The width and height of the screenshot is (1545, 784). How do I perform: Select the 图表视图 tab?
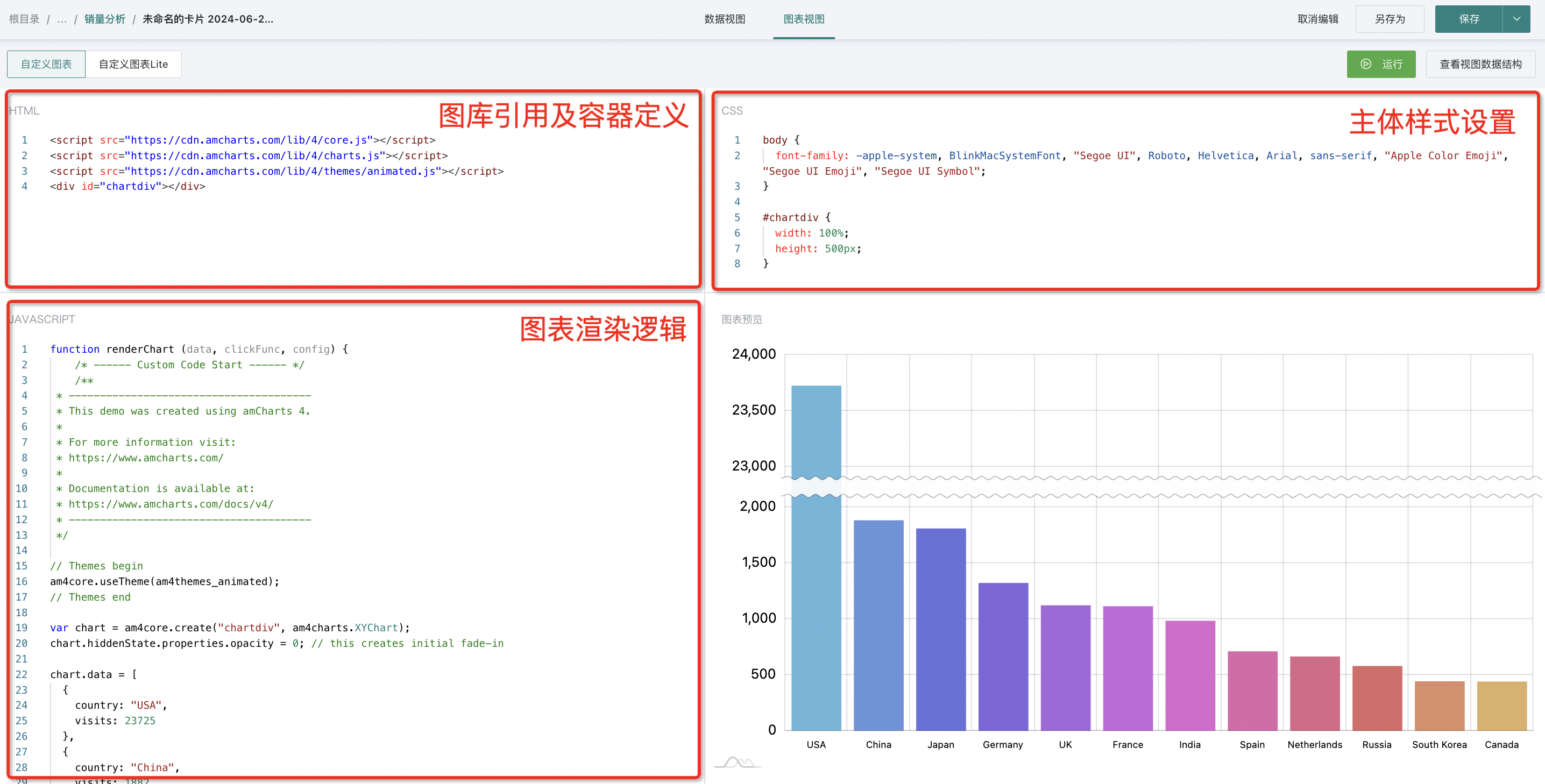[x=804, y=19]
